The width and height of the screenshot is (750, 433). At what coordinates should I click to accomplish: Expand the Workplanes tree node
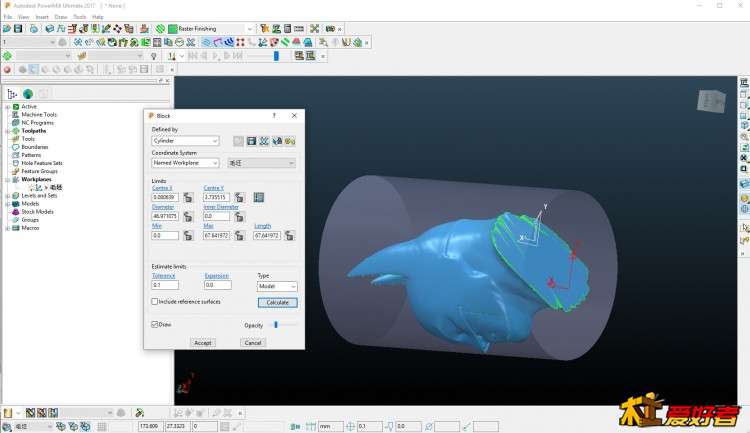point(8,179)
